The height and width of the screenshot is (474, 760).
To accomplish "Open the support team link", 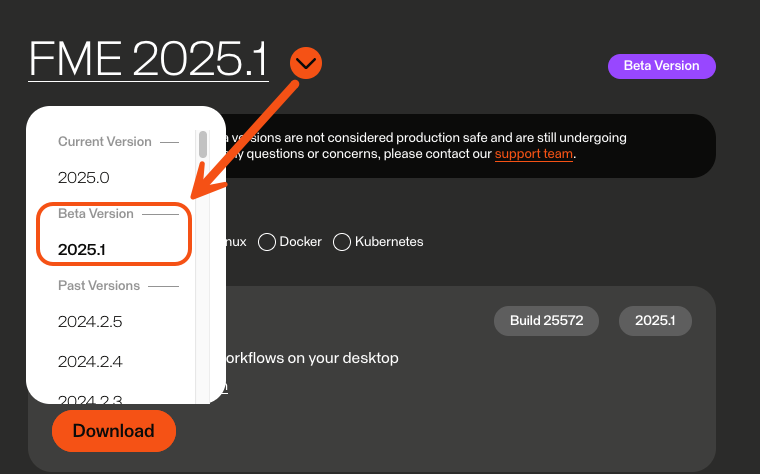I will pyautogui.click(x=534, y=154).
